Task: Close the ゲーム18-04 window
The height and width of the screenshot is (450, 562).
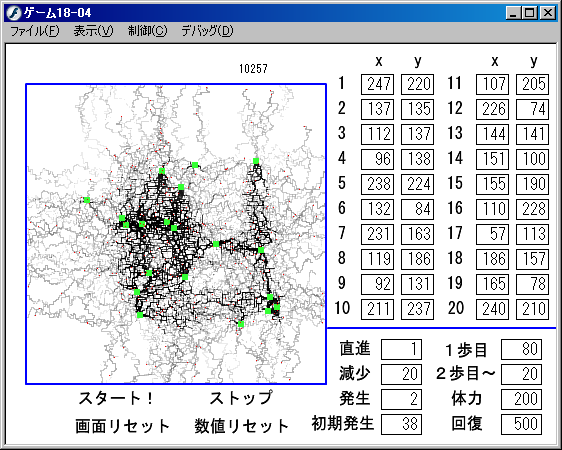Action: click(548, 13)
